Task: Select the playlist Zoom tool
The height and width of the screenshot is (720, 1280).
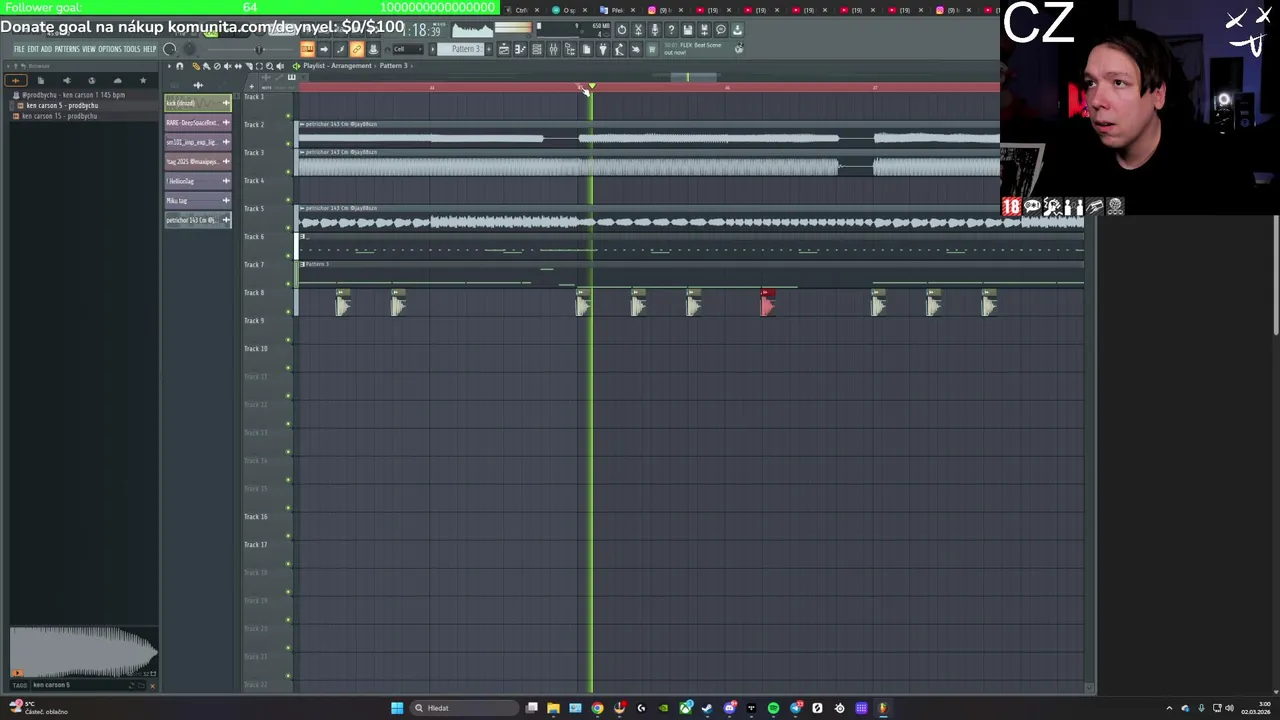Action: pos(269,66)
